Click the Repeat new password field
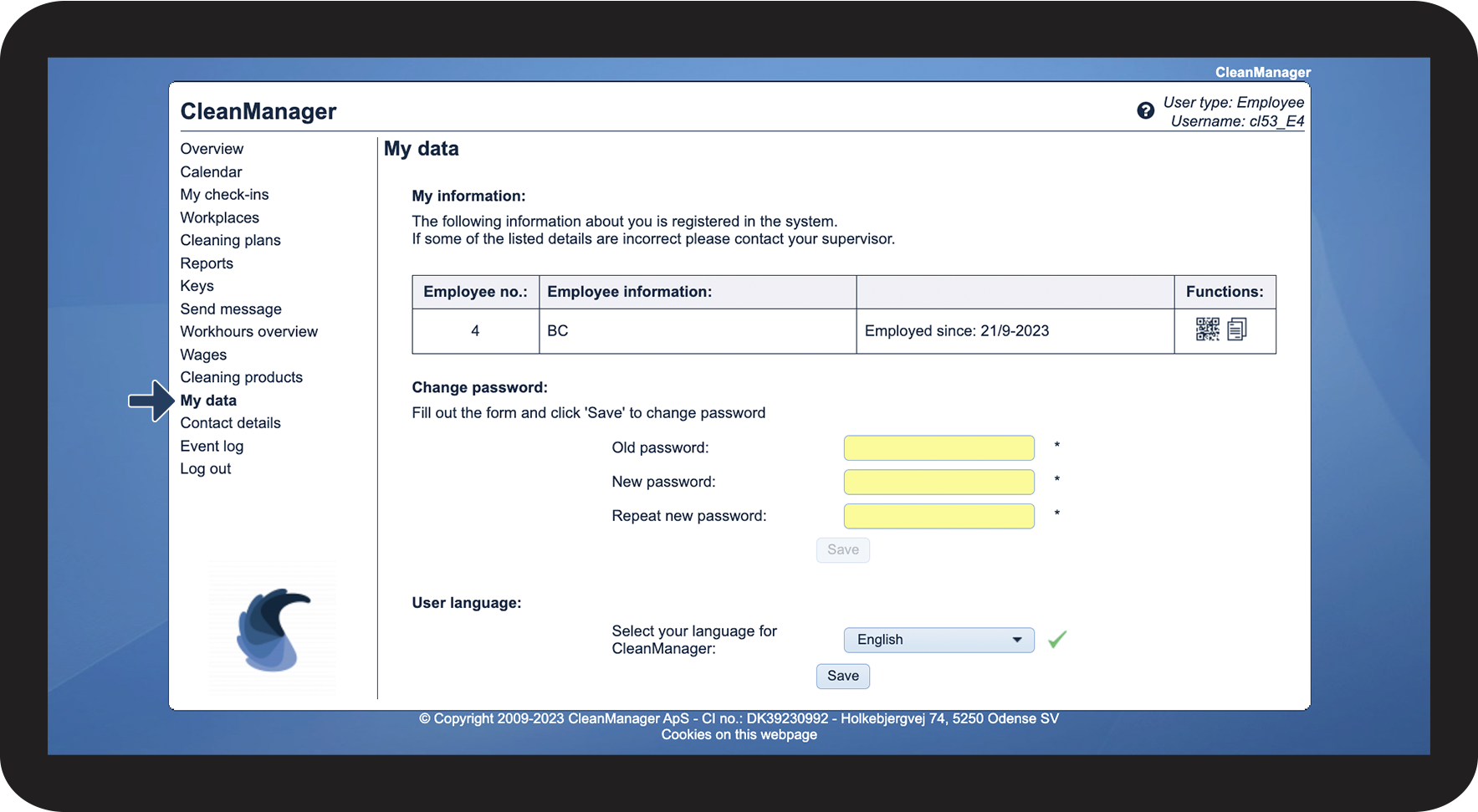Viewport: 1478px width, 812px height. [938, 517]
